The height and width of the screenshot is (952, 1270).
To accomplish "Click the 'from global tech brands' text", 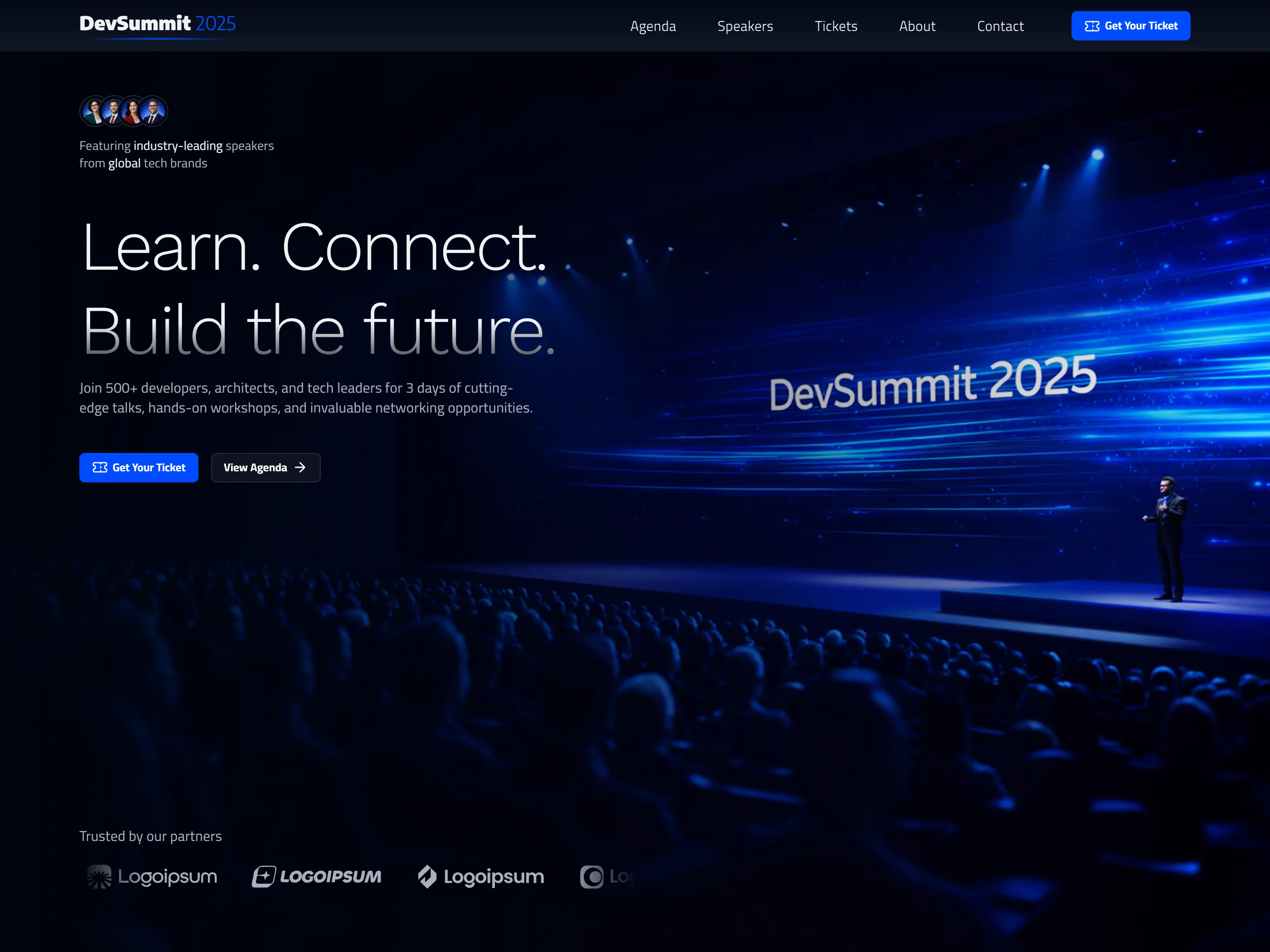I will [143, 163].
